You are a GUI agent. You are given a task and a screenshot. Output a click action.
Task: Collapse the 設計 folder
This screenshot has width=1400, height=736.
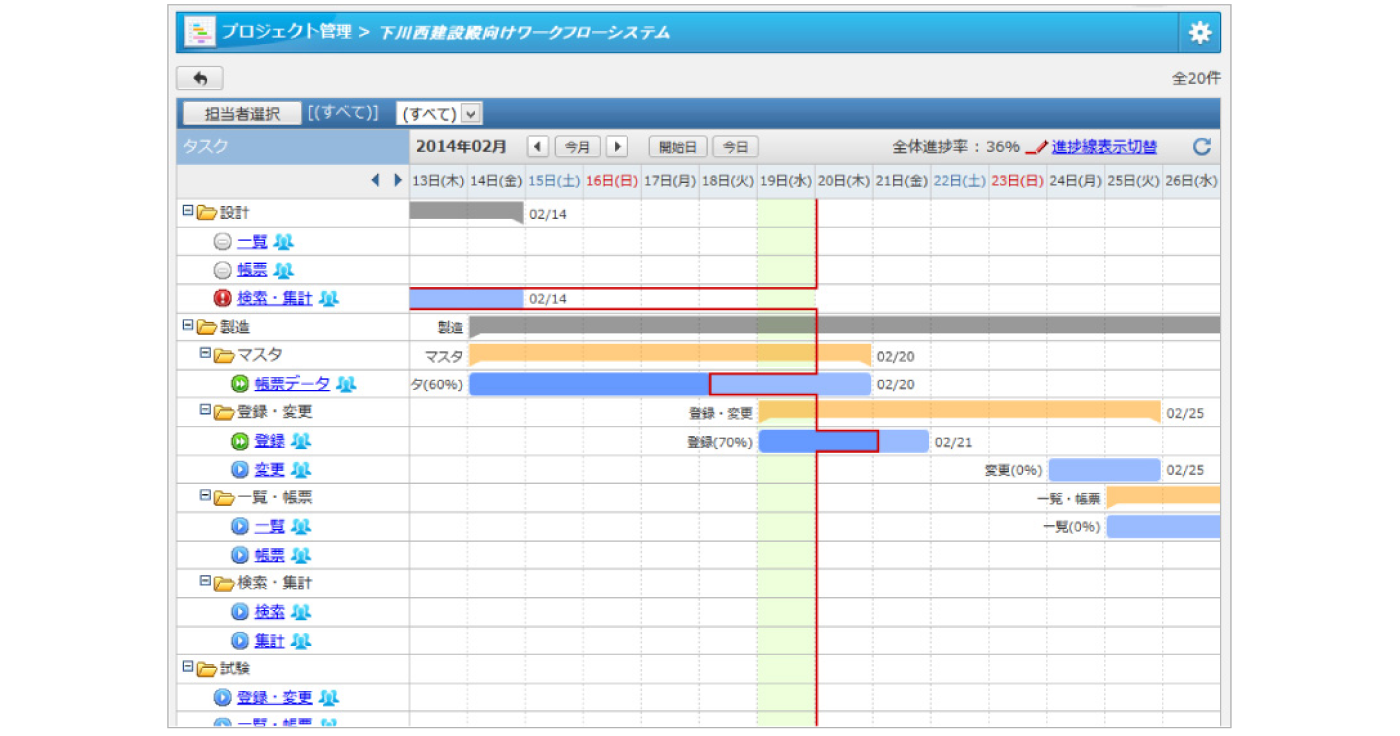coord(188,212)
